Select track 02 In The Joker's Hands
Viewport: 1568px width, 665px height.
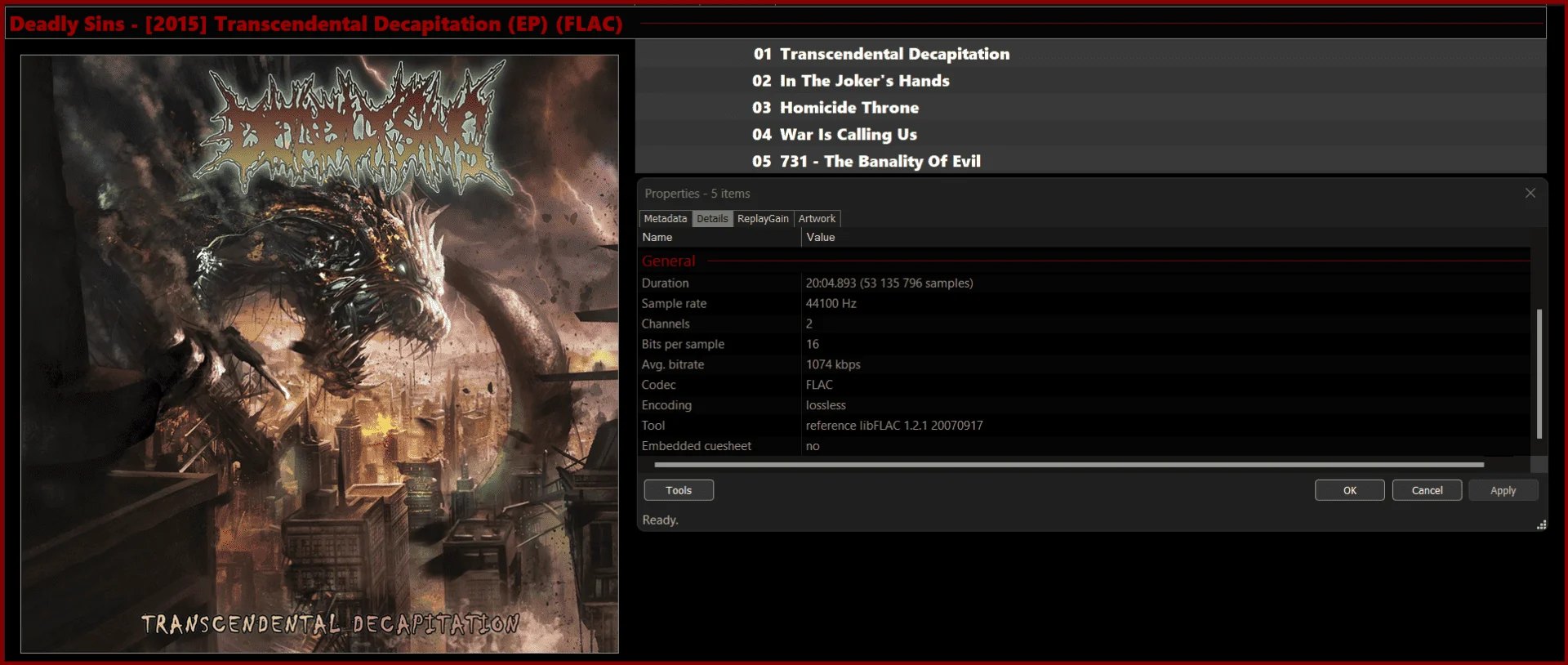(1091, 81)
